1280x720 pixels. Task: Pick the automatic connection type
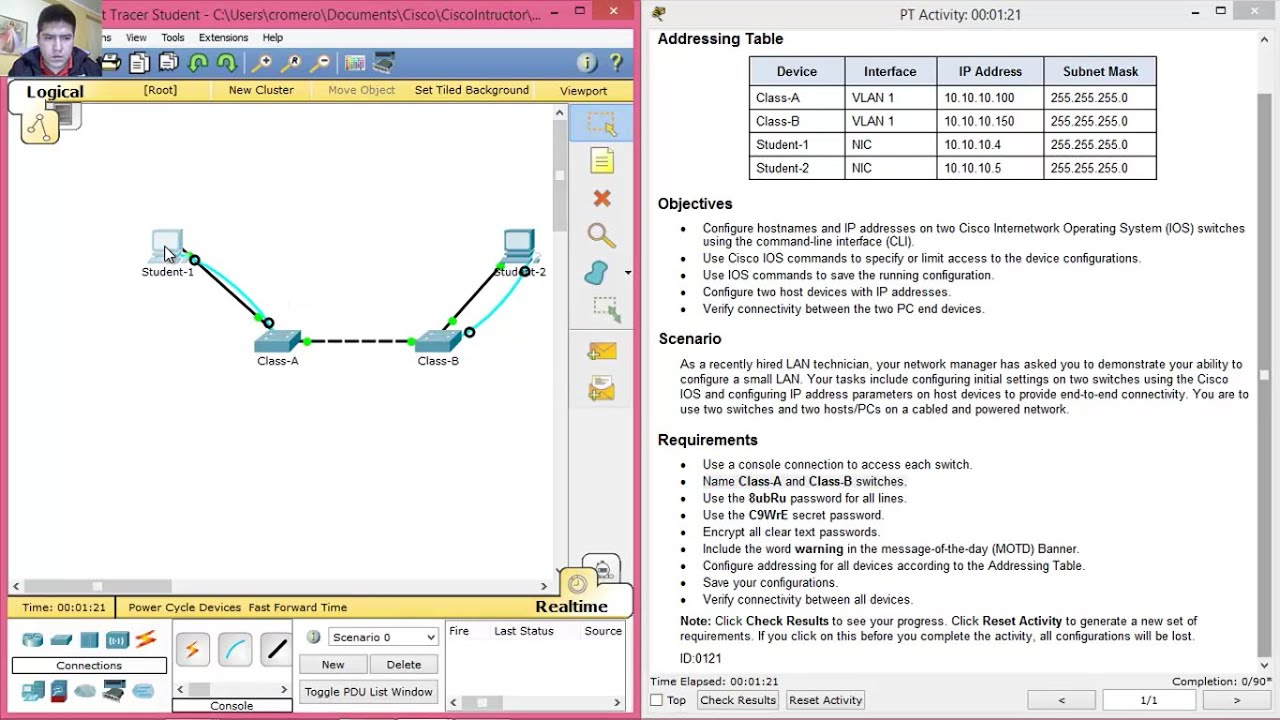[x=192, y=650]
